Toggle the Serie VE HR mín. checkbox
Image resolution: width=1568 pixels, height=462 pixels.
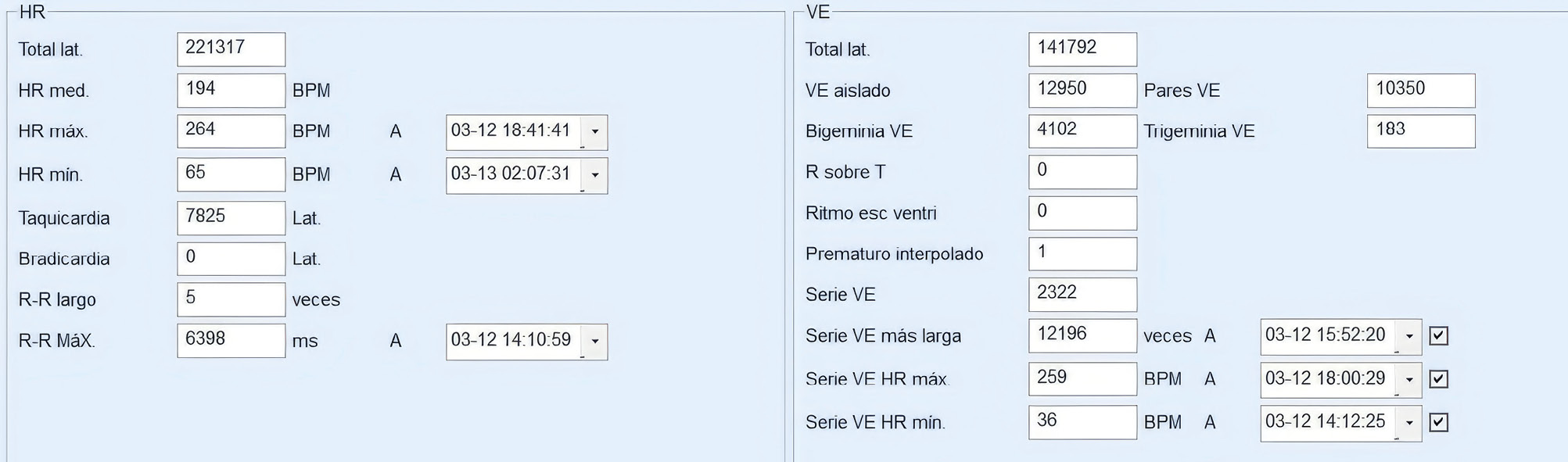click(1438, 422)
